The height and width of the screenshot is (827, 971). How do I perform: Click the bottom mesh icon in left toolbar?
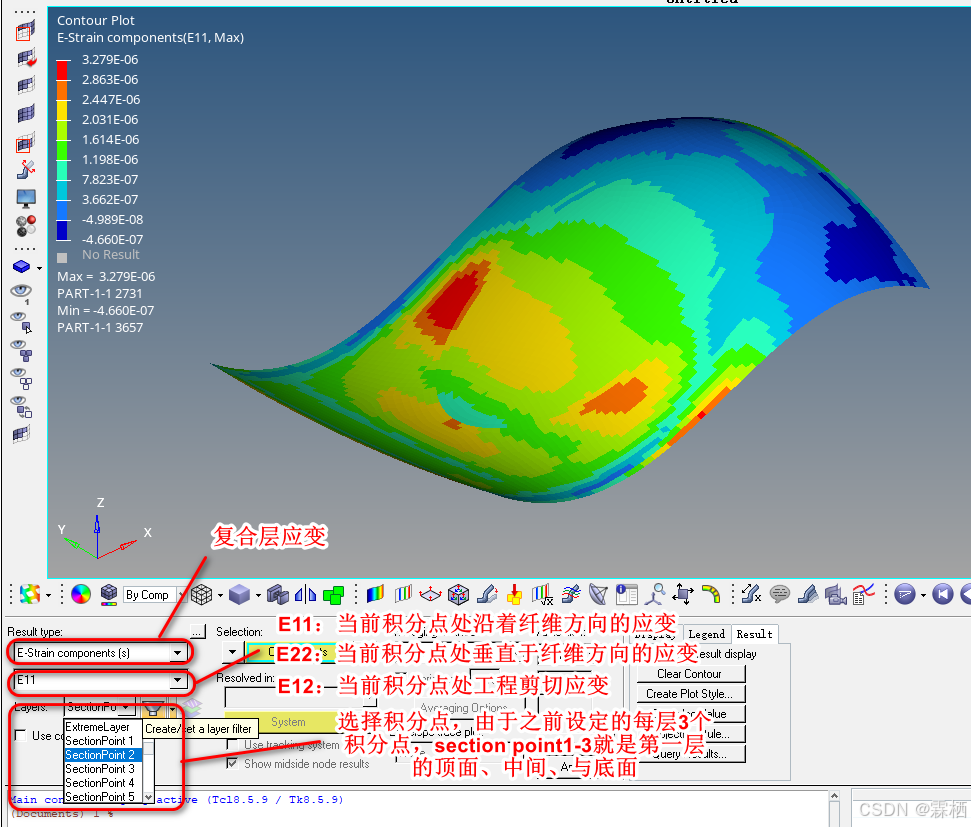coord(21,434)
